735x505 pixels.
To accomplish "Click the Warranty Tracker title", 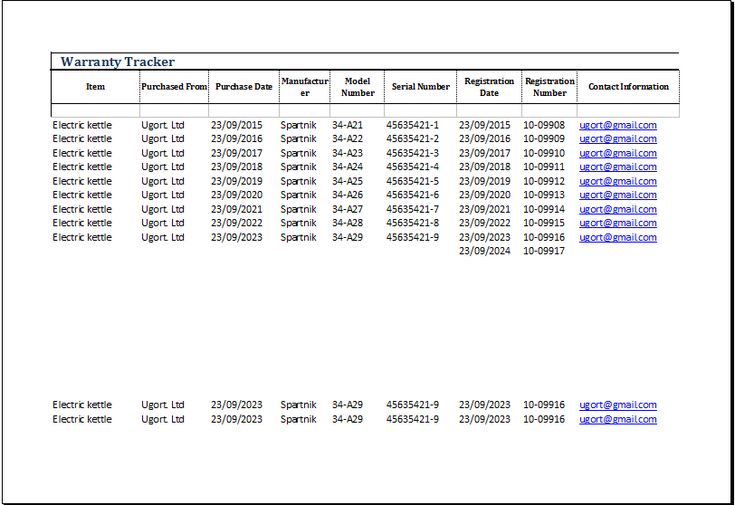I will pos(117,61).
